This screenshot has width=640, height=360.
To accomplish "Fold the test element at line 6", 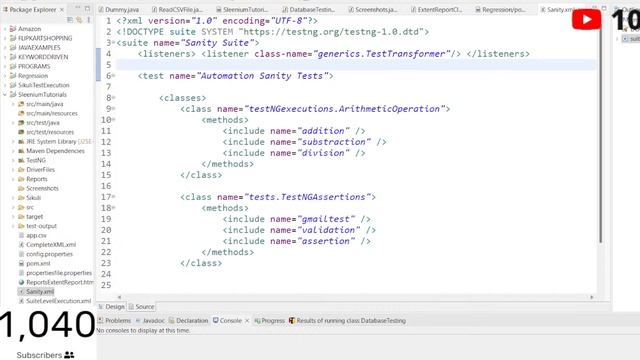I will [x=113, y=76].
